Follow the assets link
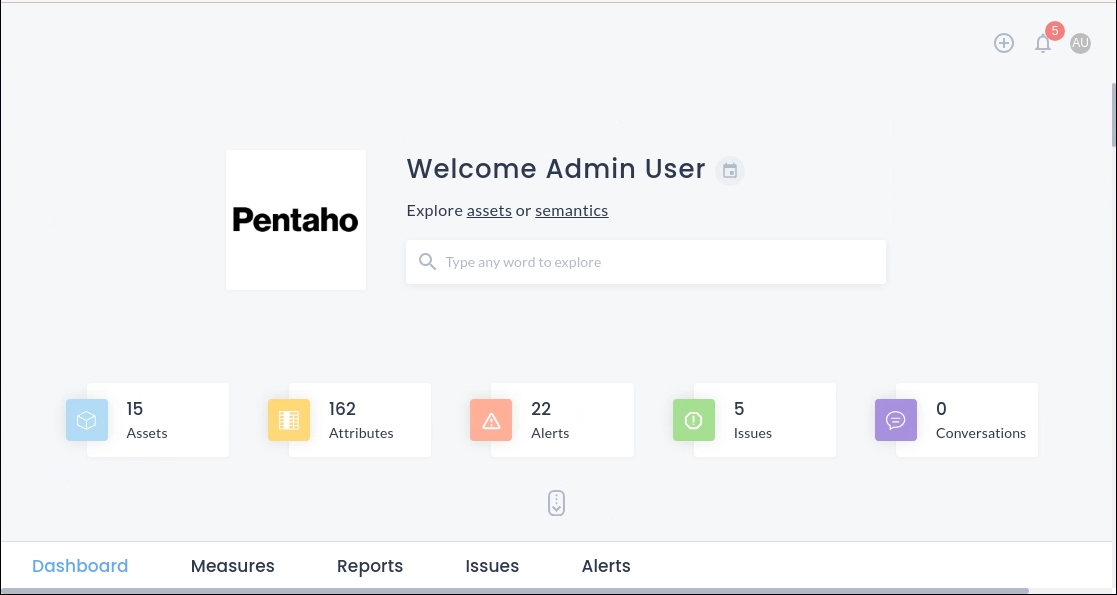Image resolution: width=1117 pixels, height=595 pixels. point(489,211)
